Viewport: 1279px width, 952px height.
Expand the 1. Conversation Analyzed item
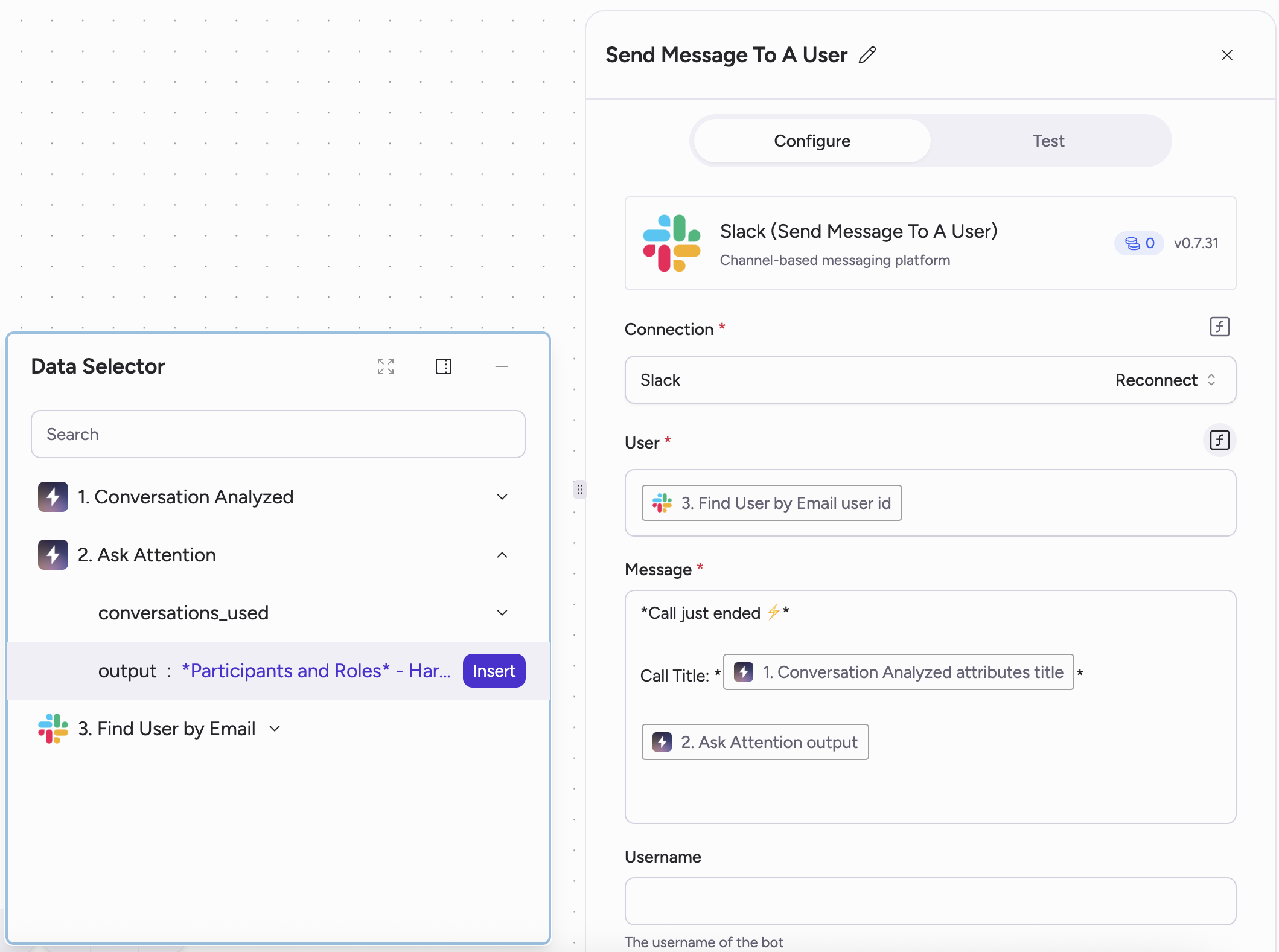[502, 497]
